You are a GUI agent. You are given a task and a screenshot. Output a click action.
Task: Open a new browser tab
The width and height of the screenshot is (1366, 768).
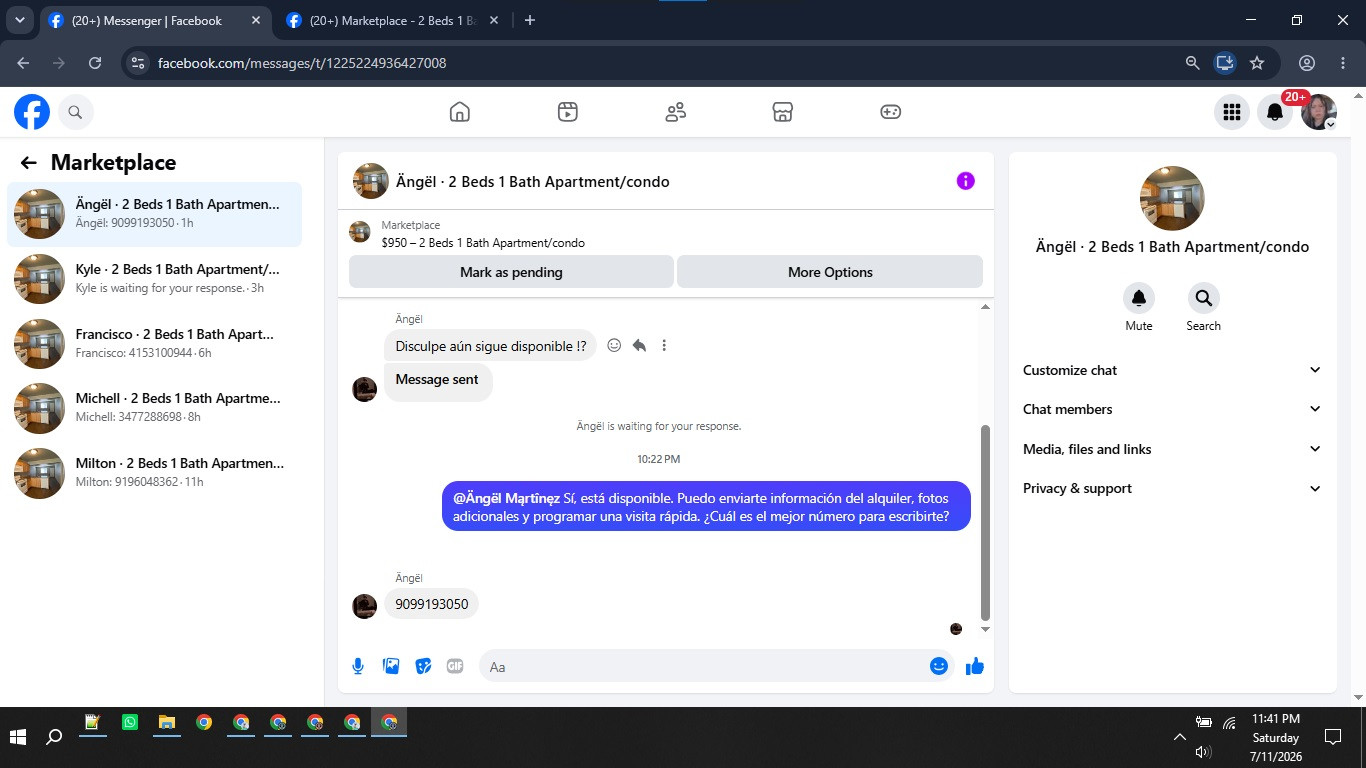point(530,20)
